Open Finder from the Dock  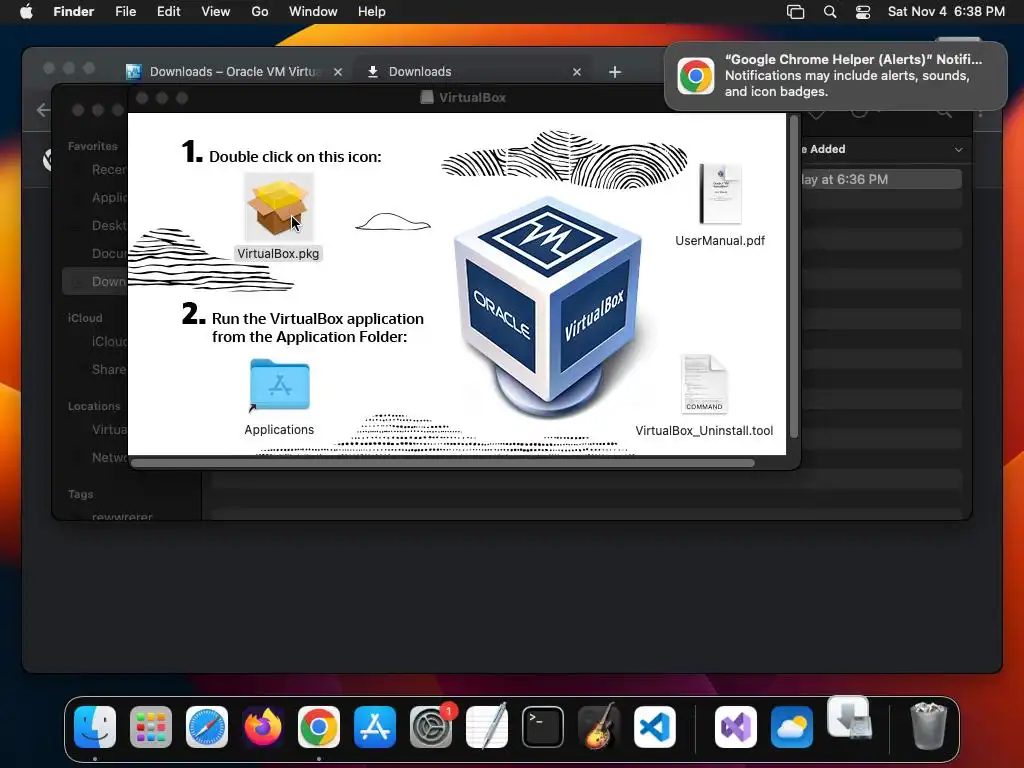point(95,727)
